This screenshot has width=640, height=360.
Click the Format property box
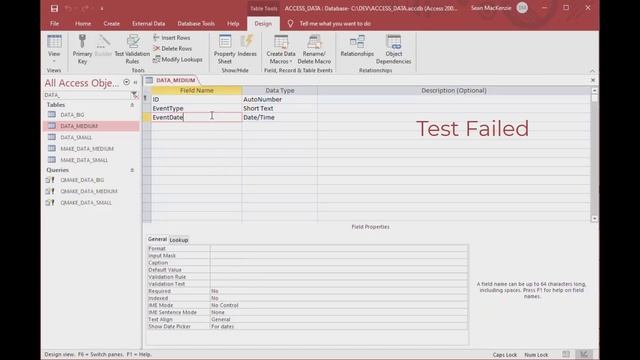click(x=339, y=249)
